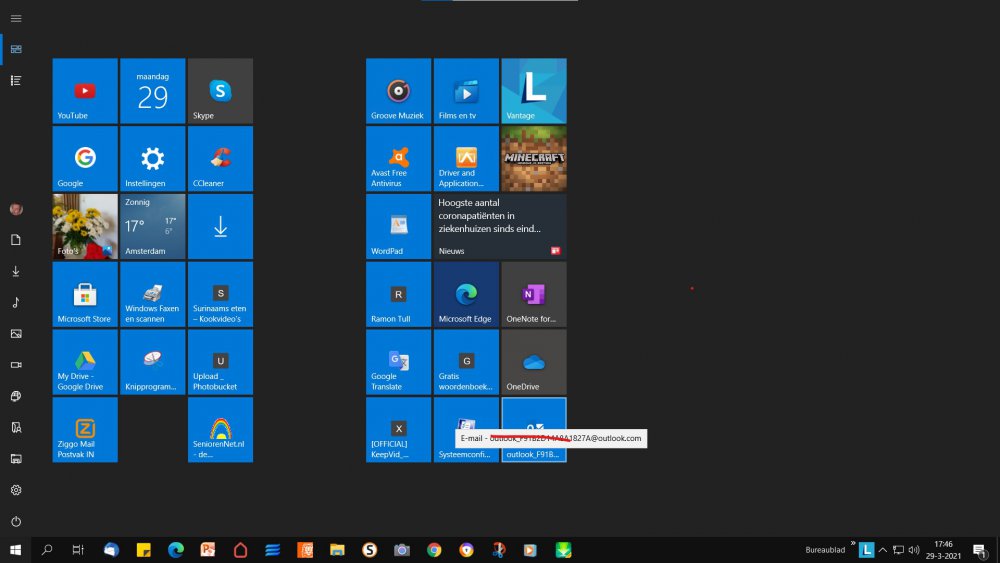Select the pinned tiles view
The height and width of the screenshot is (563, 1000).
pyautogui.click(x=16, y=49)
